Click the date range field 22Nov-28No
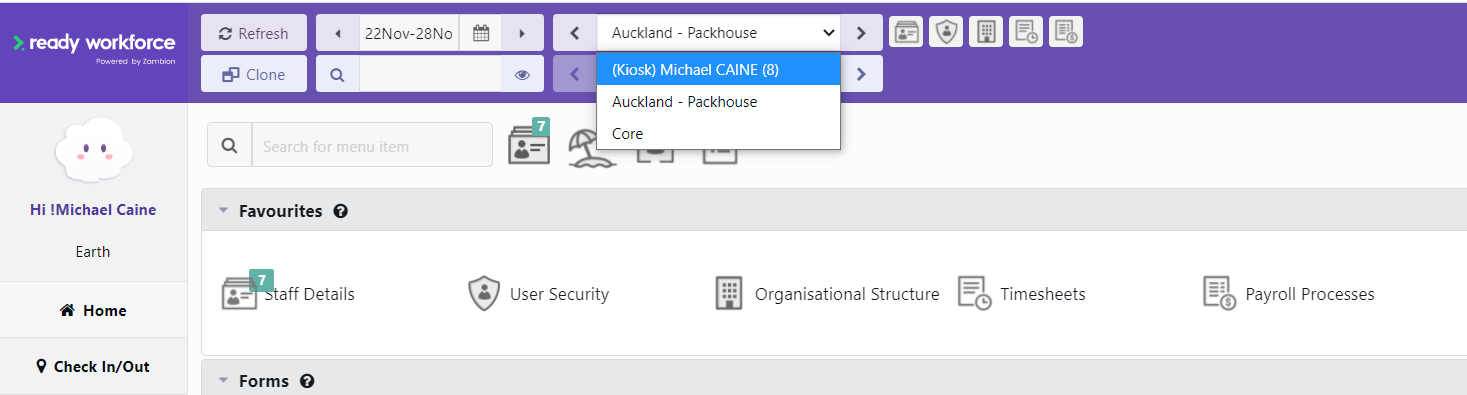Screen dimensions: 1467x395 click(409, 33)
